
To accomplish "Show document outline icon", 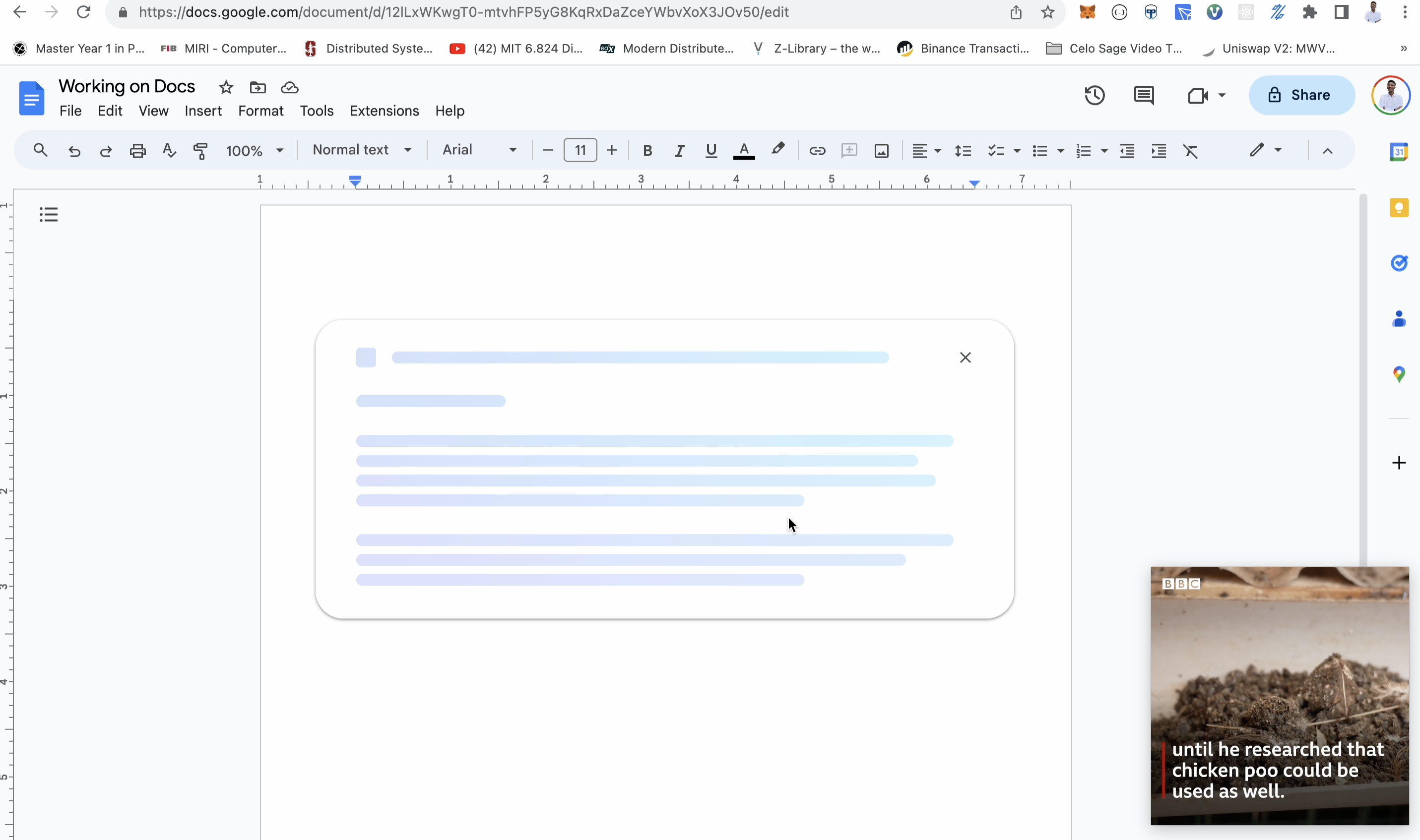I will (49, 215).
